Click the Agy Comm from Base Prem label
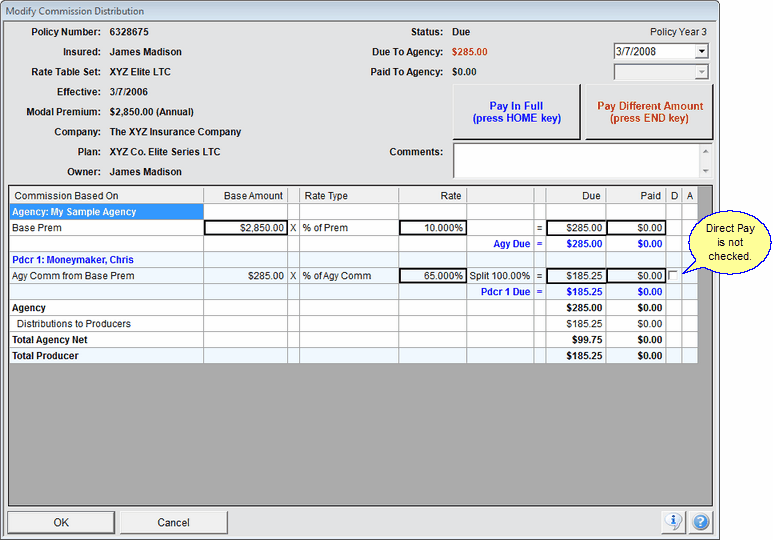 (x=73, y=276)
